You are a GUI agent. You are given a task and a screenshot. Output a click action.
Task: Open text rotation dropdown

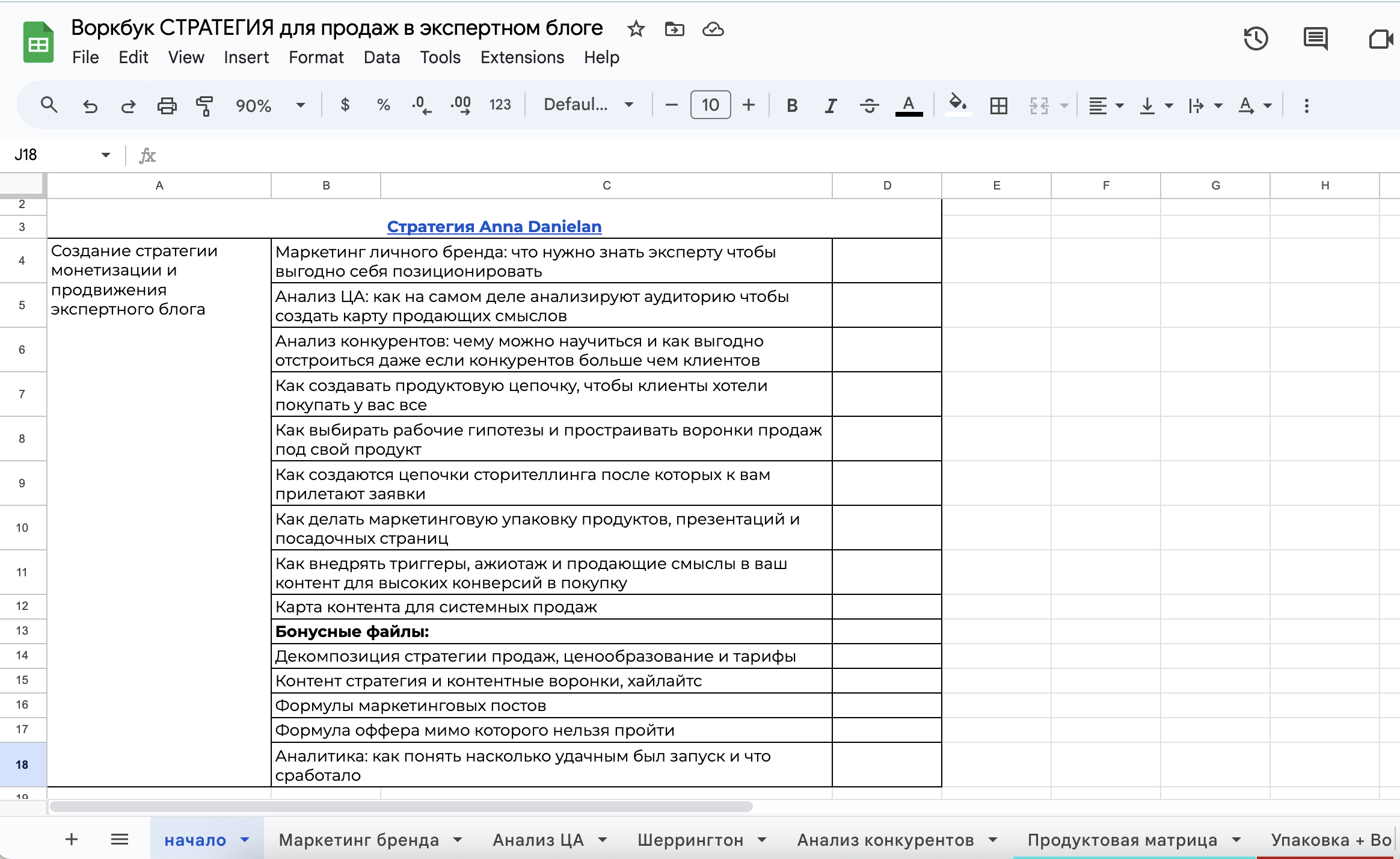(1254, 106)
